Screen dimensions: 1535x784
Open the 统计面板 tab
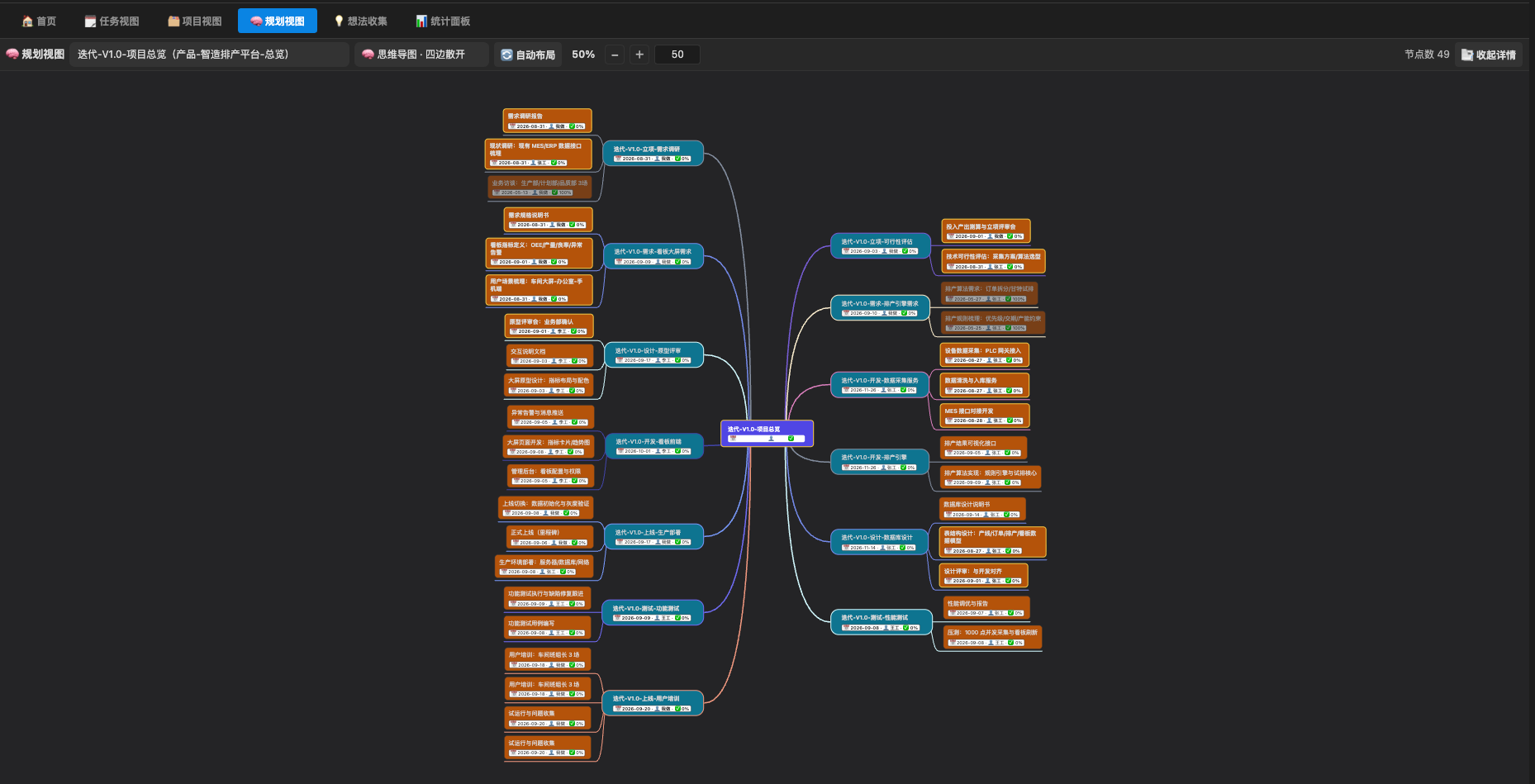pos(443,21)
